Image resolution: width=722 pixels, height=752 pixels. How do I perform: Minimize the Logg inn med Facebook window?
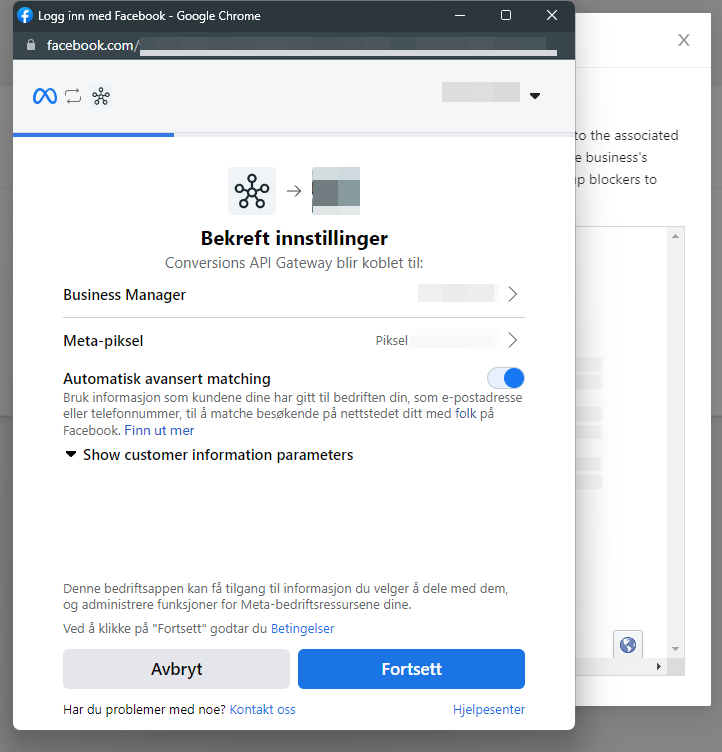(460, 15)
